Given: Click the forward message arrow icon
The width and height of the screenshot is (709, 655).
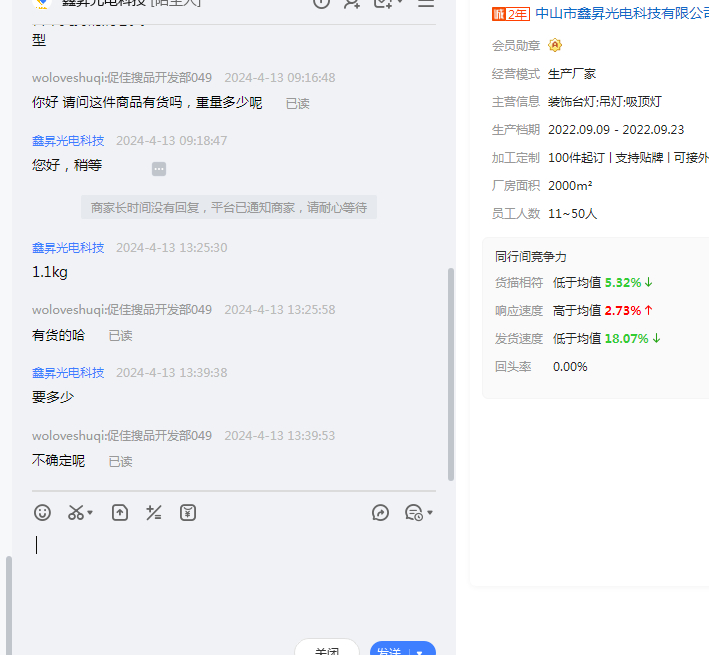Looking at the screenshot, I should point(380,513).
